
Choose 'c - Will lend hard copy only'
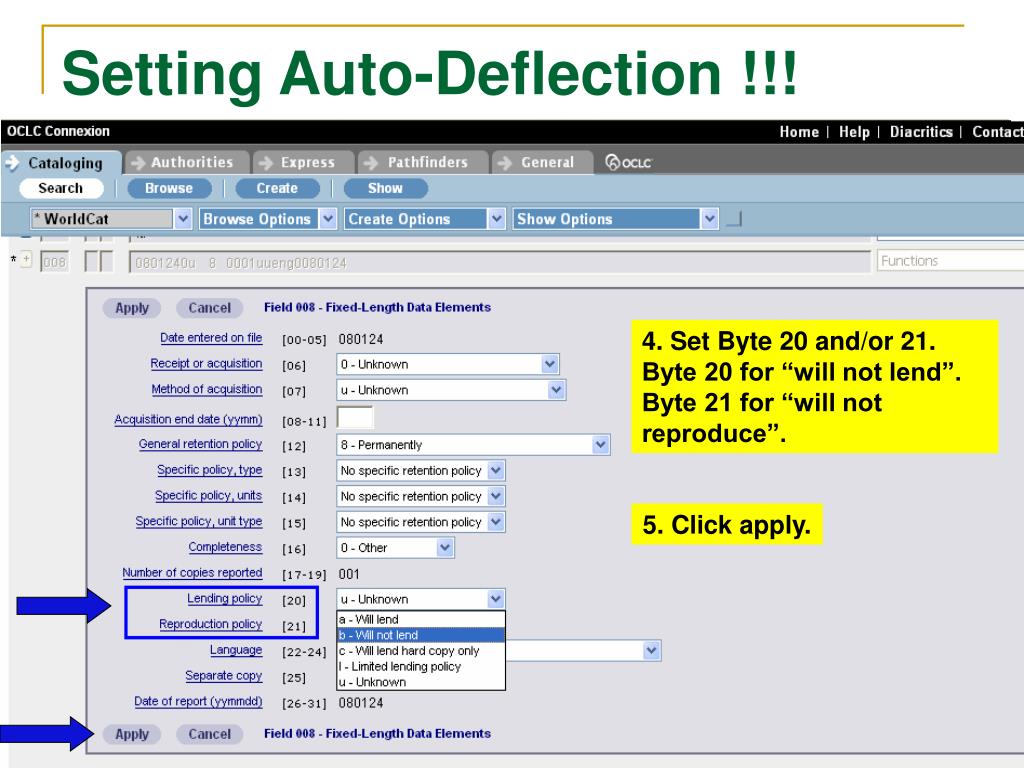[x=421, y=650]
